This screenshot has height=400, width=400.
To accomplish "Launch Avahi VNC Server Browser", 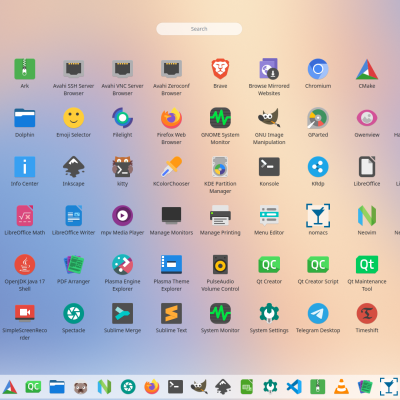I will coord(123,69).
